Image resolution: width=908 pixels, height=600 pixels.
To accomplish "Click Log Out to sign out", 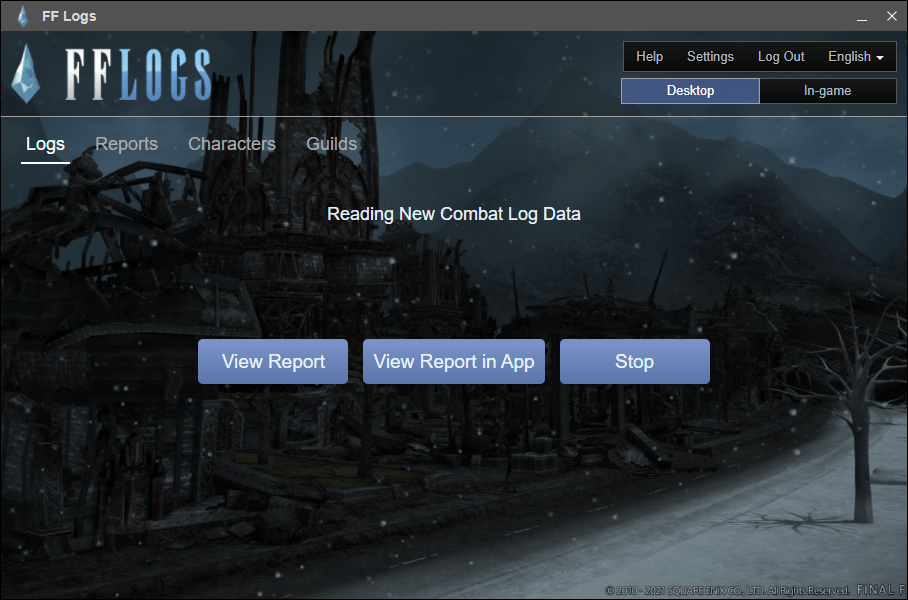I will [781, 57].
